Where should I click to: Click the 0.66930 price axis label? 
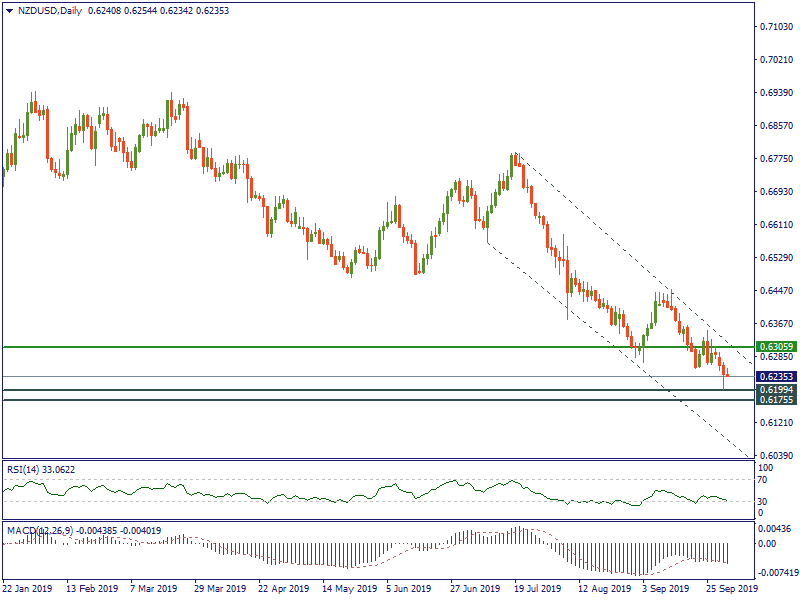778,192
